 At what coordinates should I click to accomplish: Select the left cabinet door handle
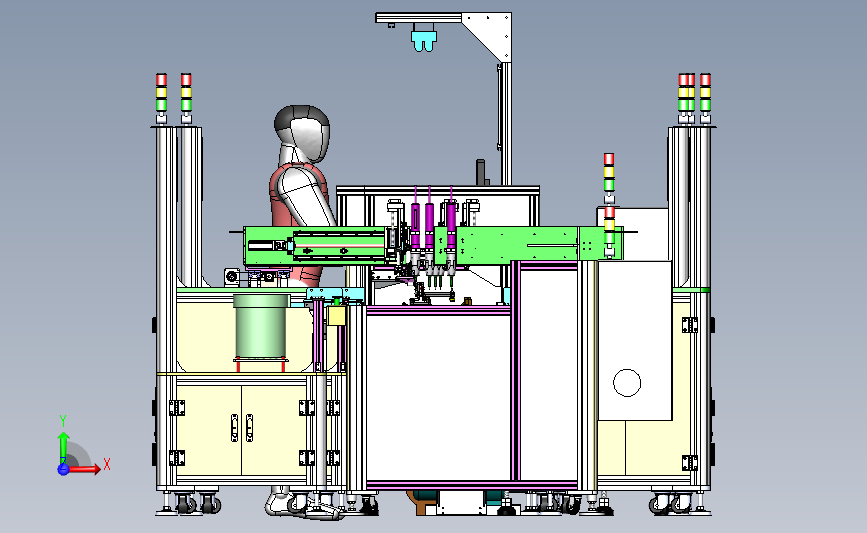coord(234,427)
